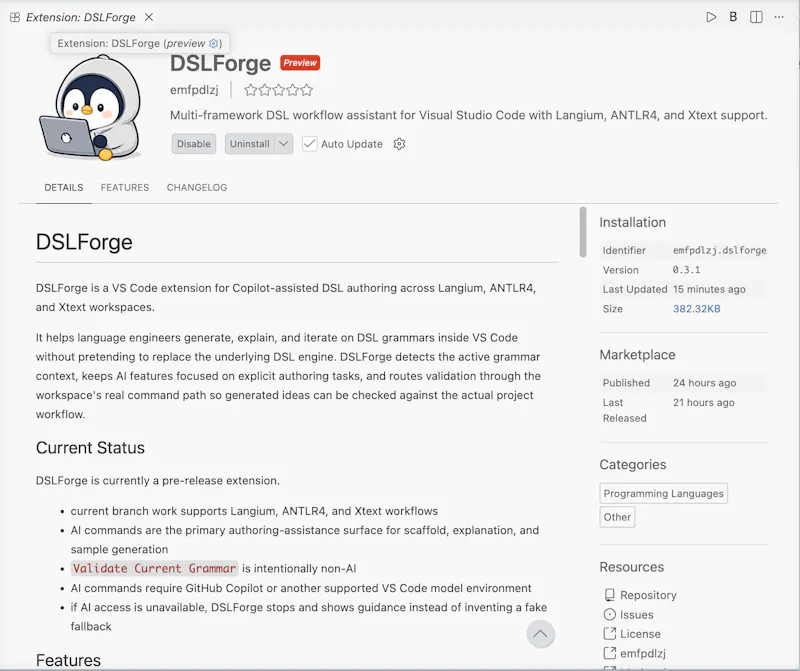The image size is (800, 671).
Task: Click the gear icon inside the preview tooltip
Action: pos(214,43)
